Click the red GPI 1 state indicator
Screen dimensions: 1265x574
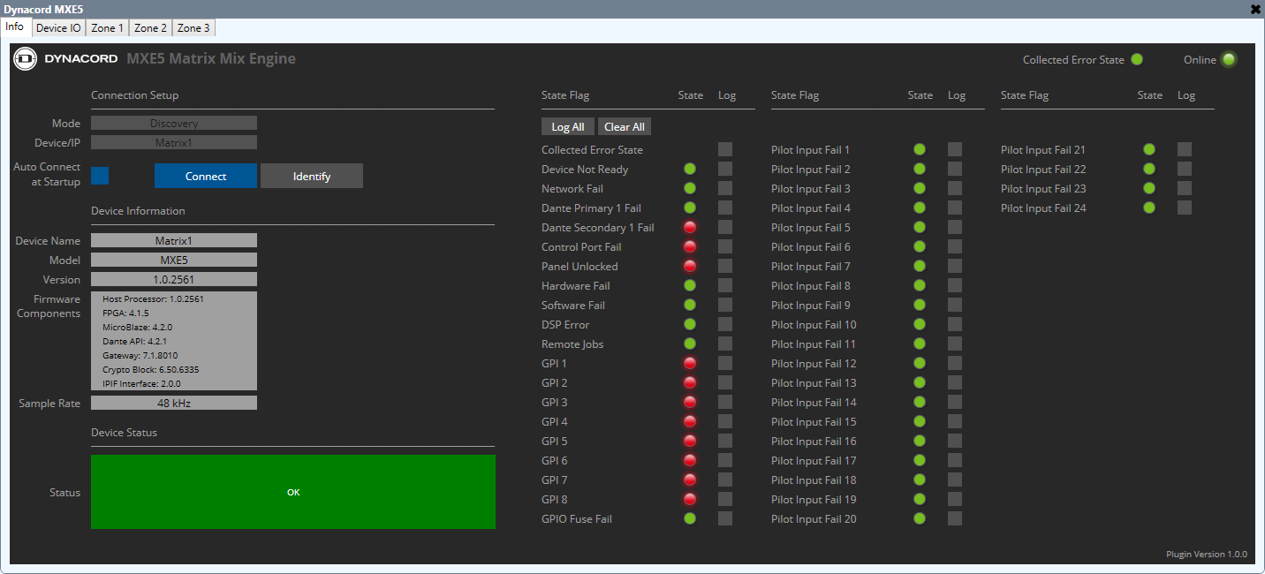tap(690, 364)
